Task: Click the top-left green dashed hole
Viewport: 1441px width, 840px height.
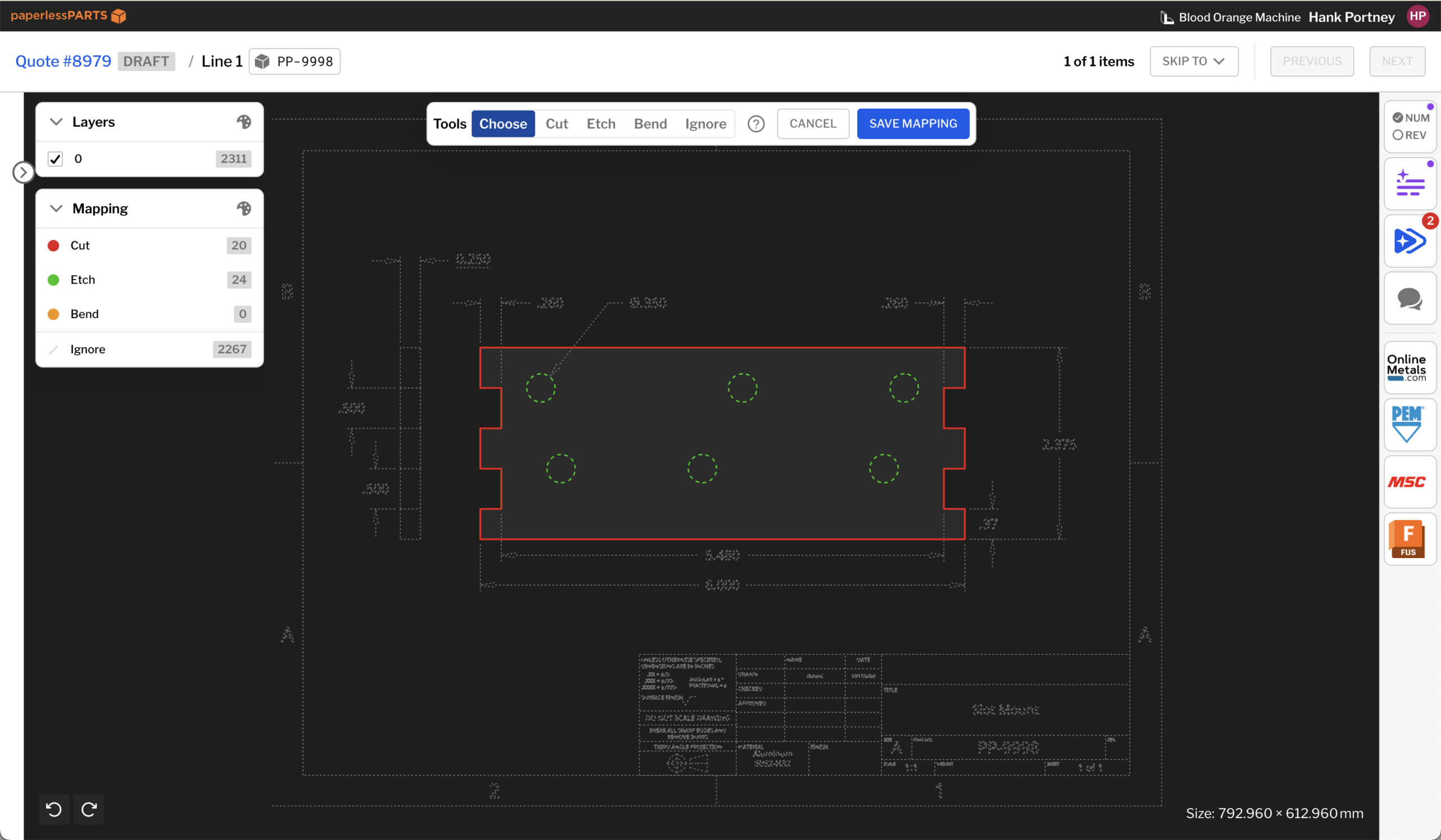Action: point(540,388)
